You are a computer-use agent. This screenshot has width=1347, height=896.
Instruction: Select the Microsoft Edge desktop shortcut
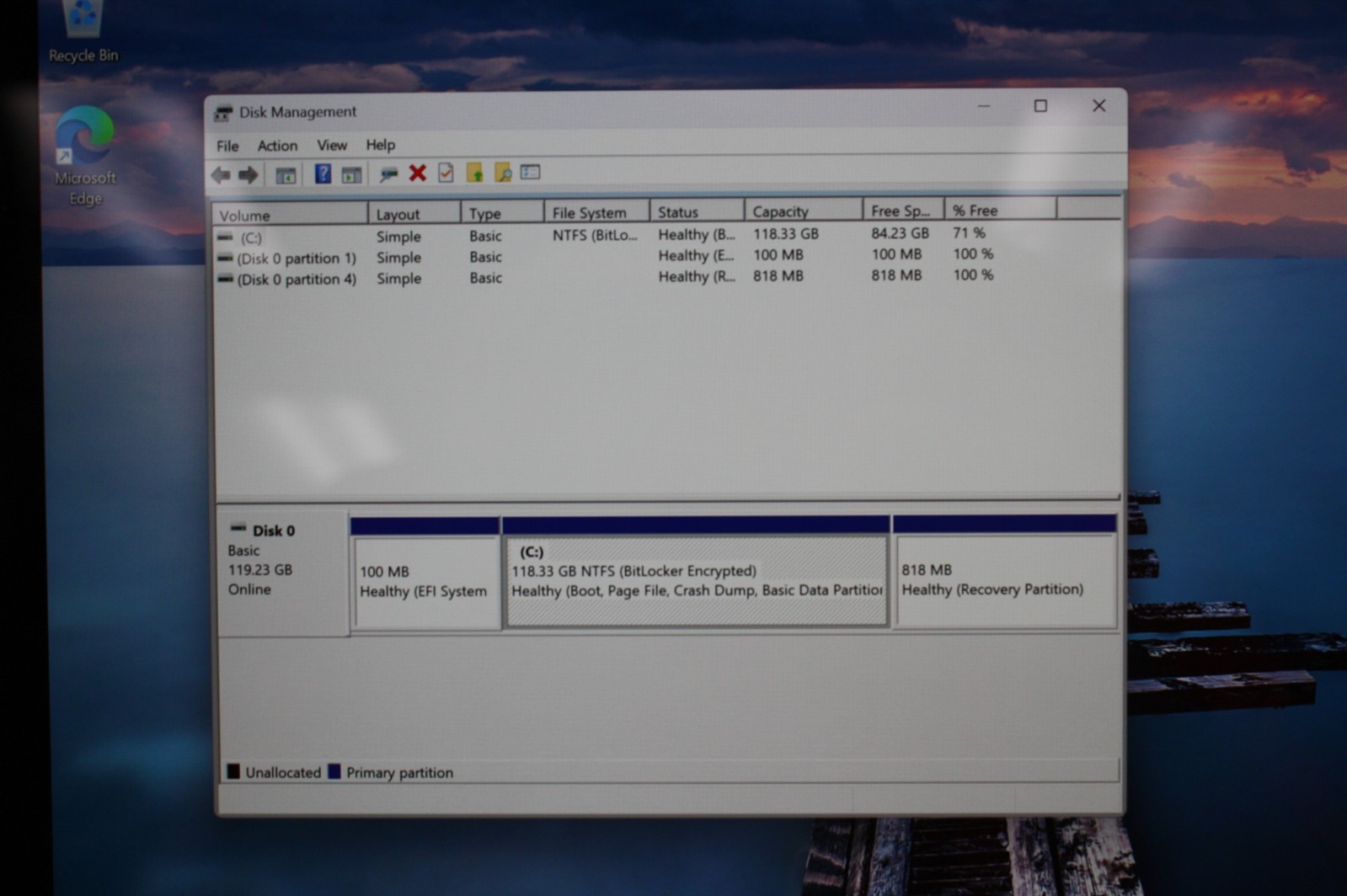[84, 156]
